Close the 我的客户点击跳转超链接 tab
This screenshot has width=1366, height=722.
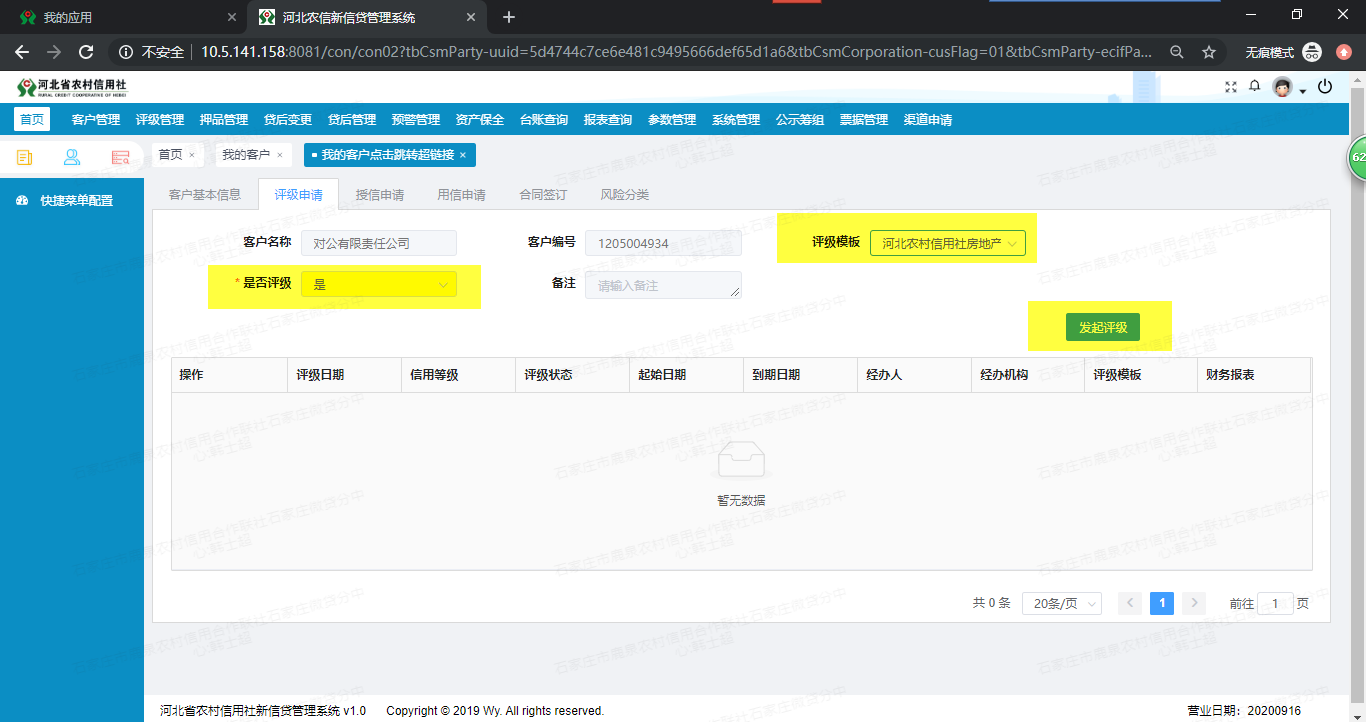click(463, 155)
